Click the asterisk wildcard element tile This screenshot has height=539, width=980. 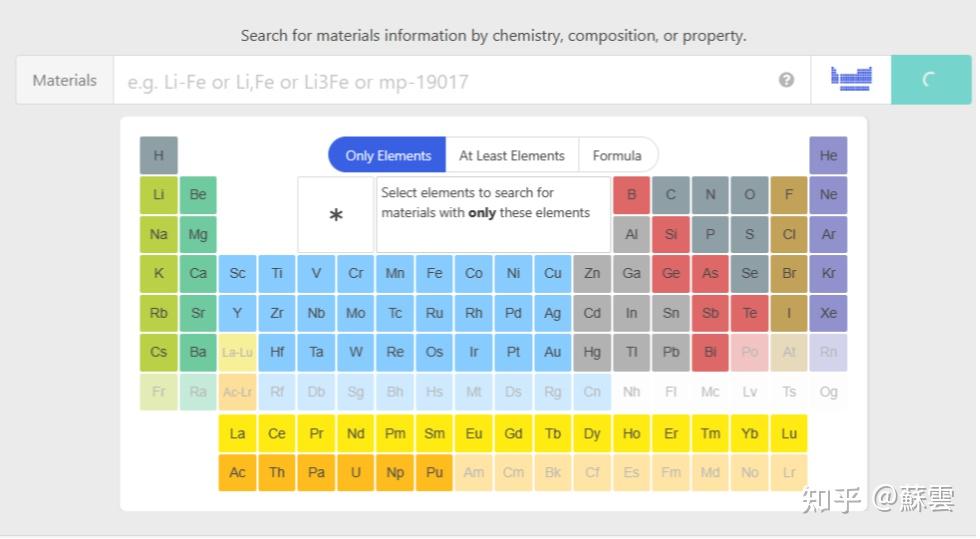tap(336, 215)
